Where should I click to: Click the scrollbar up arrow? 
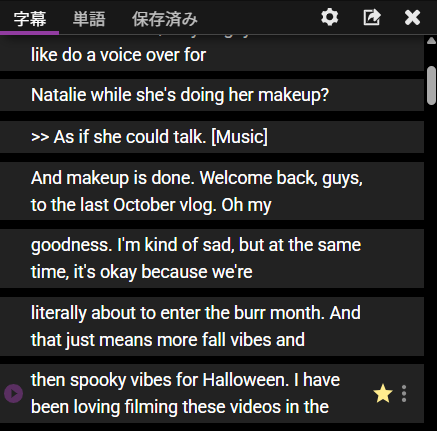431,41
